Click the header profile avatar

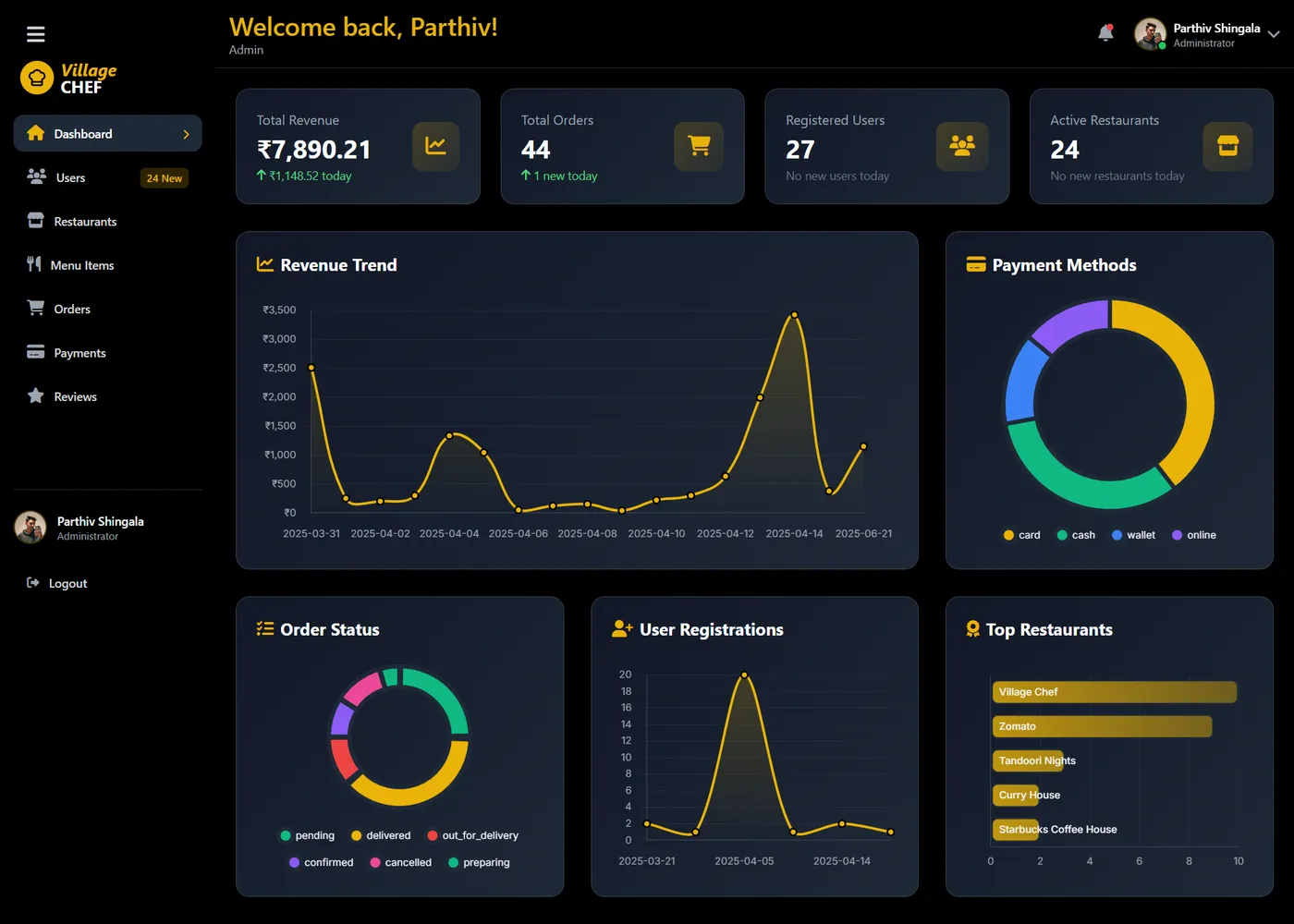[1151, 34]
